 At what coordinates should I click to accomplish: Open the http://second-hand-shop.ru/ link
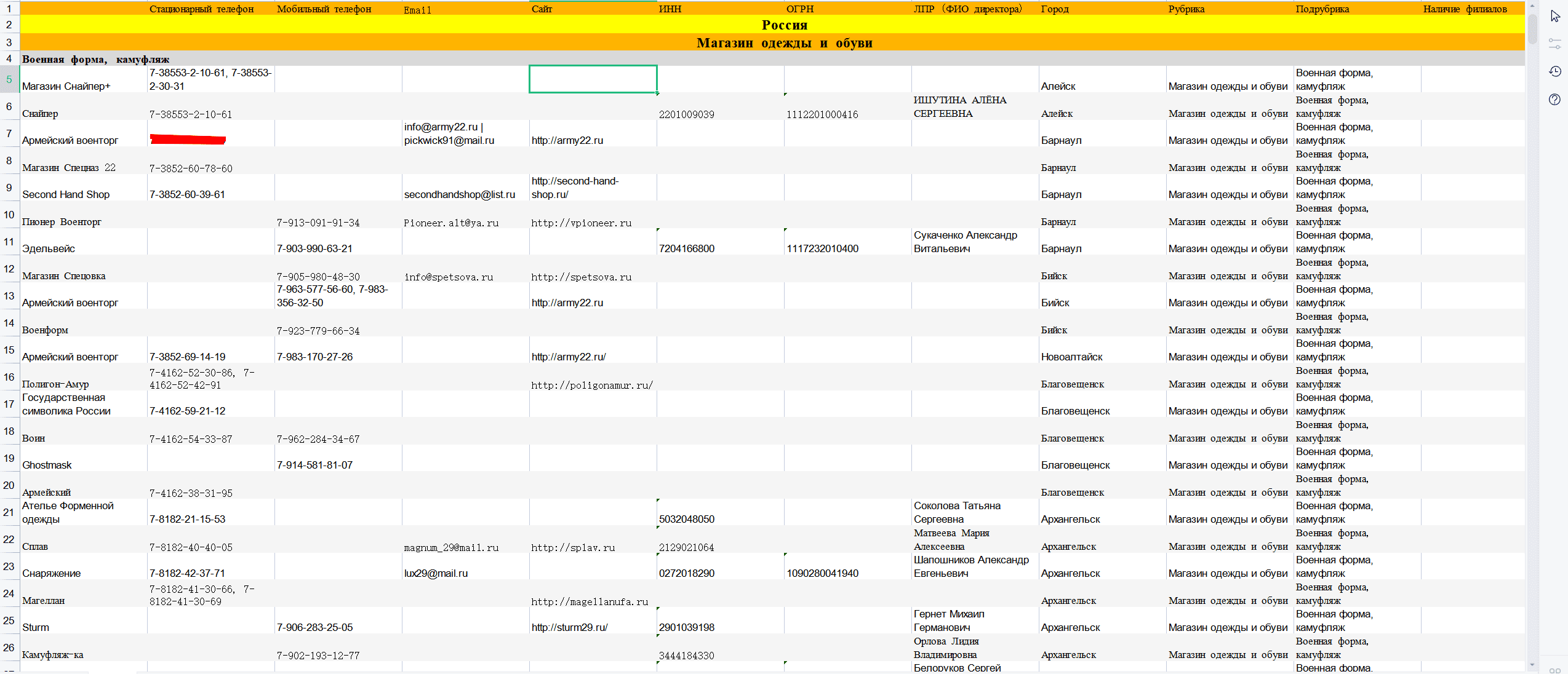pos(575,188)
